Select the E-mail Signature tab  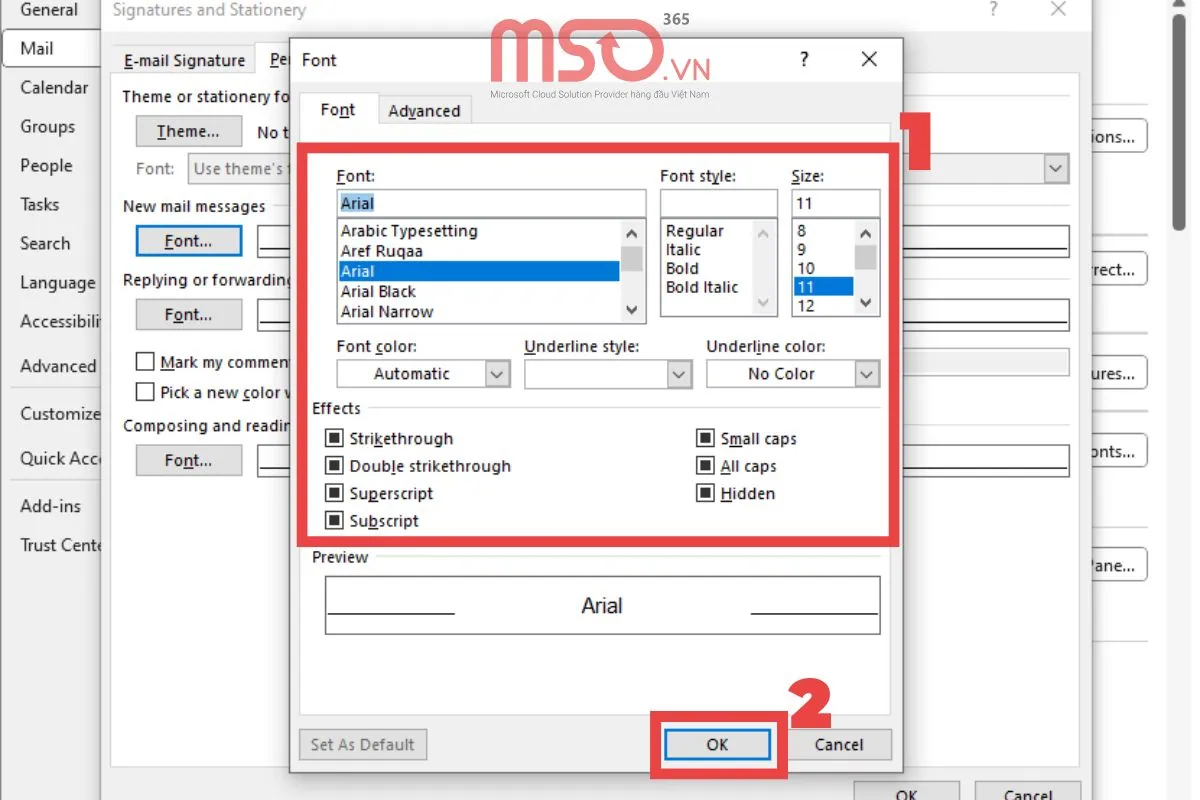point(184,61)
